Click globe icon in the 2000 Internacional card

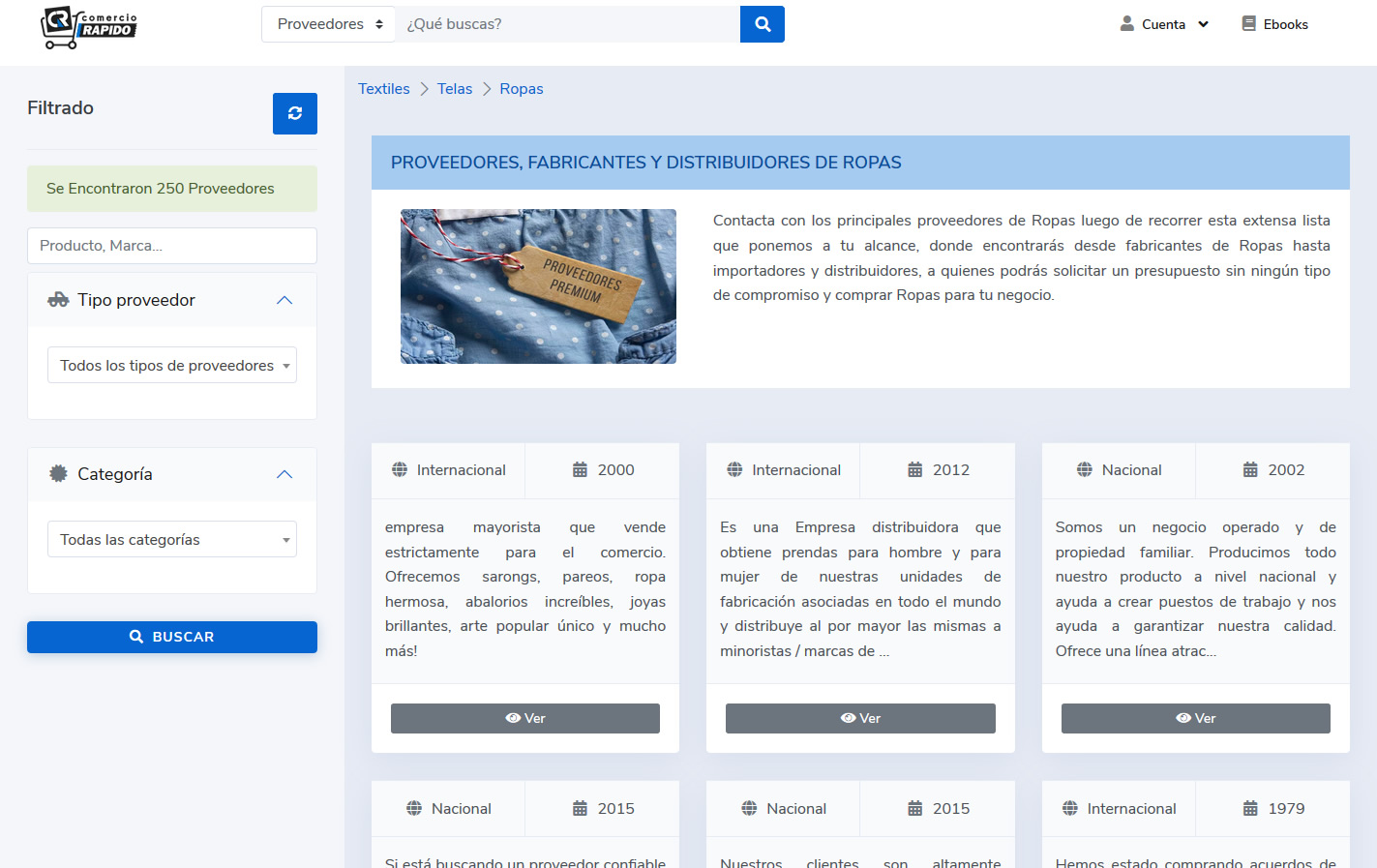(x=400, y=470)
